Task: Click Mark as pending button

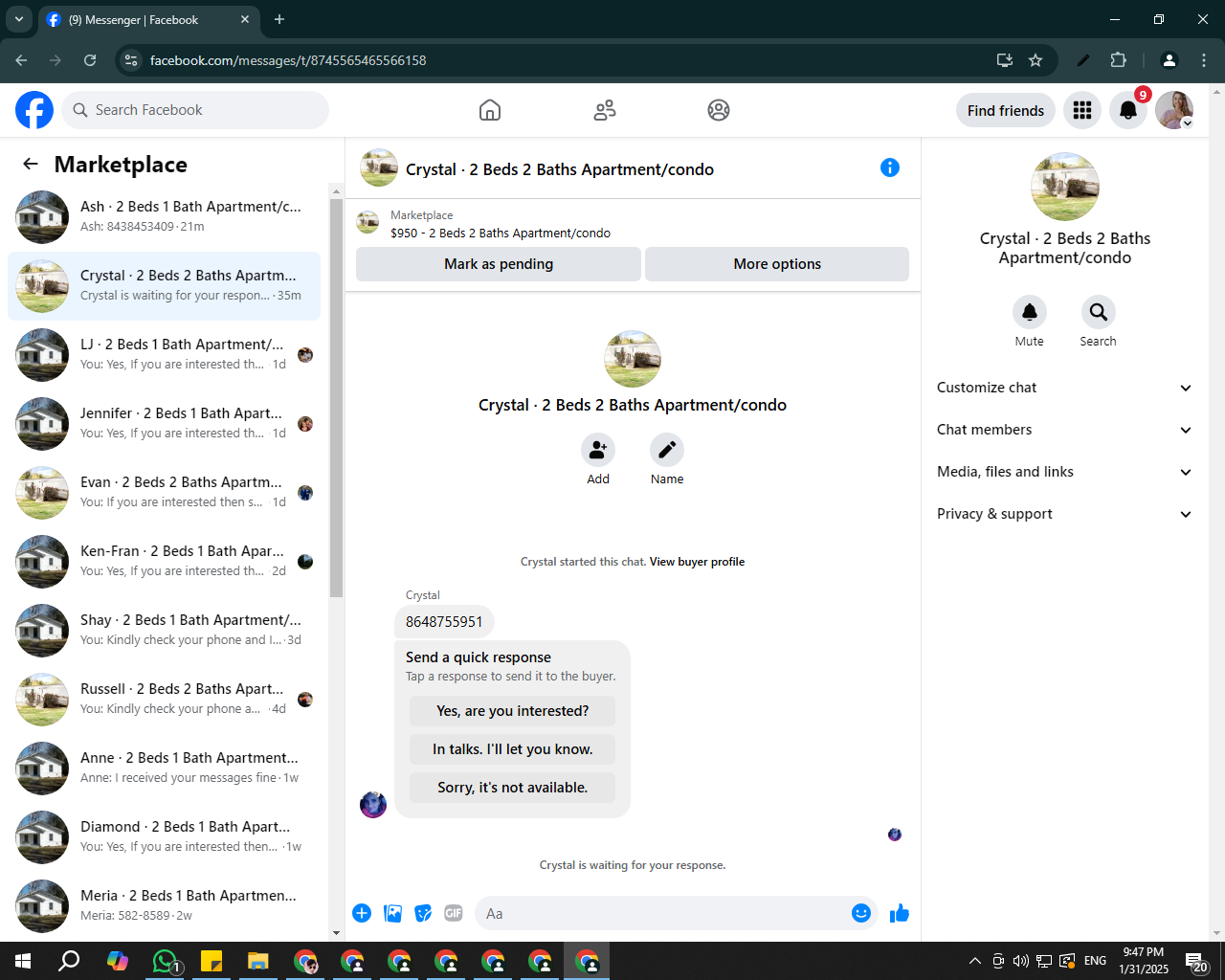Action: click(x=499, y=264)
